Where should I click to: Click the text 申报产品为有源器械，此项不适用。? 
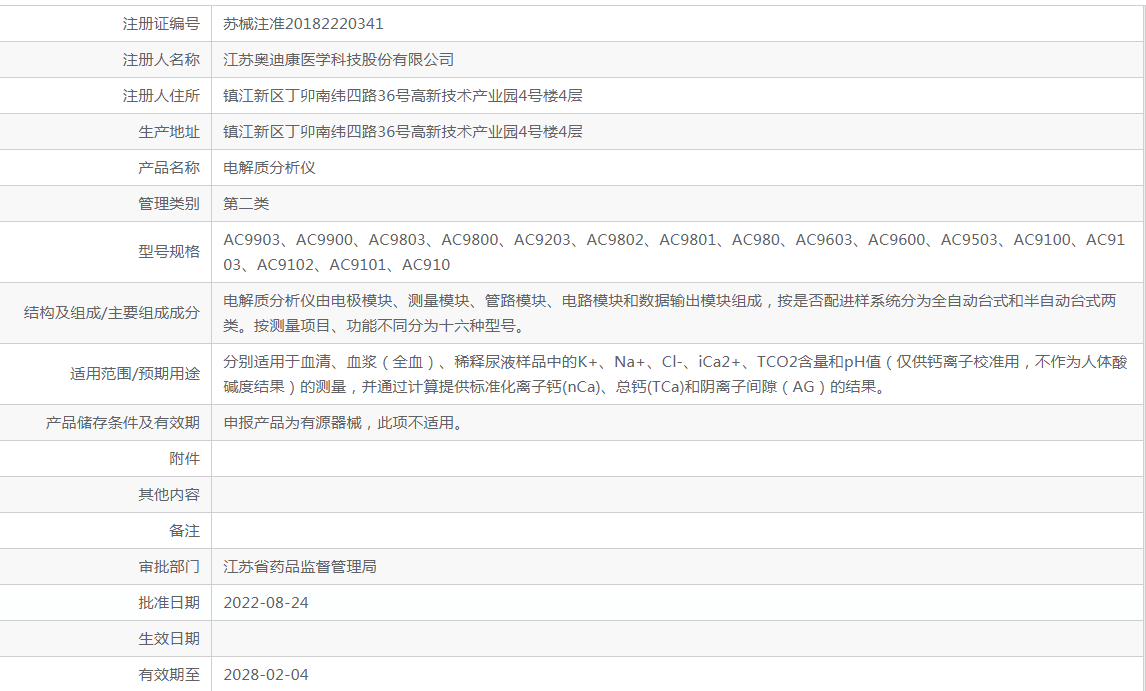(x=344, y=423)
